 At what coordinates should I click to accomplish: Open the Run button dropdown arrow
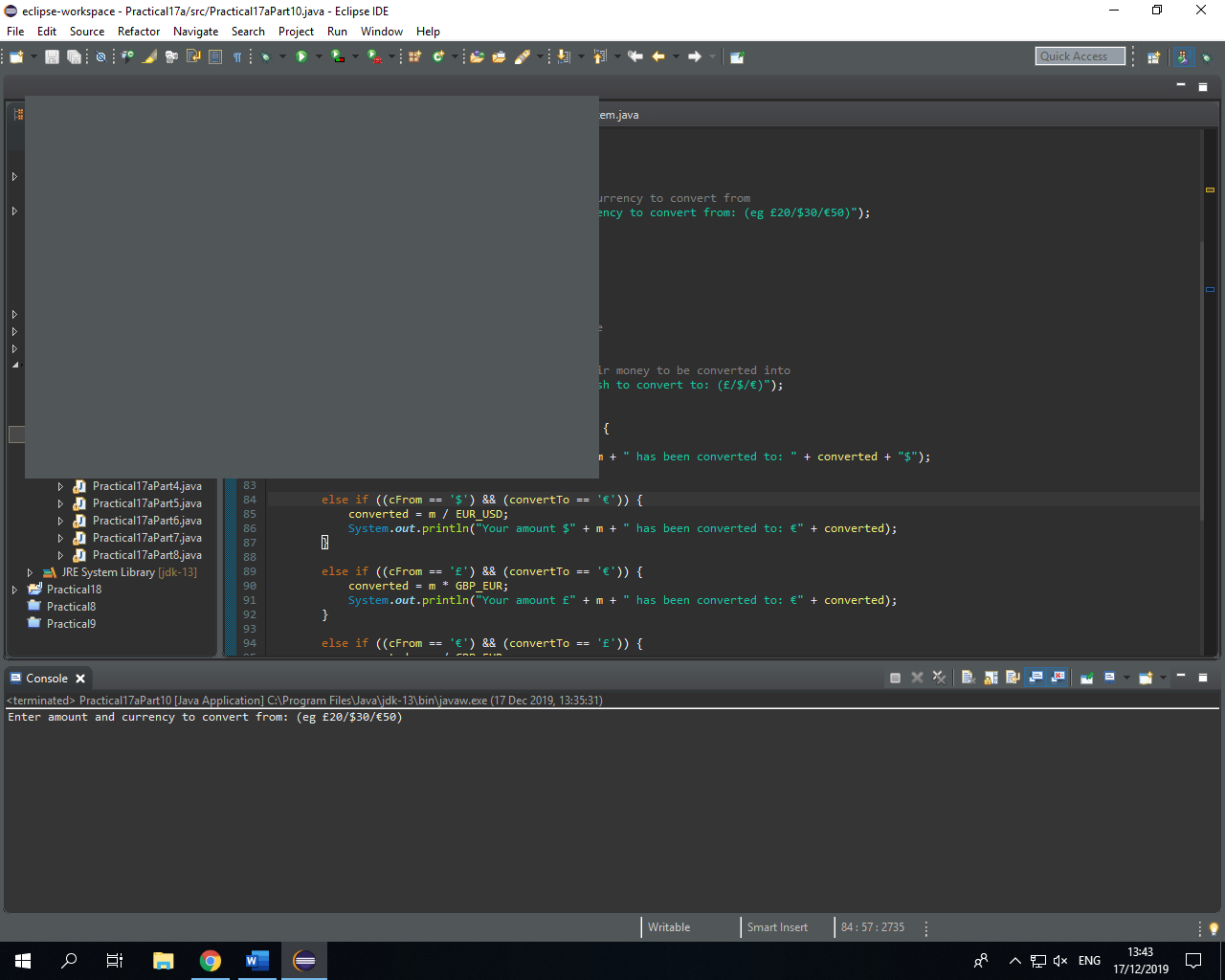coord(319,57)
